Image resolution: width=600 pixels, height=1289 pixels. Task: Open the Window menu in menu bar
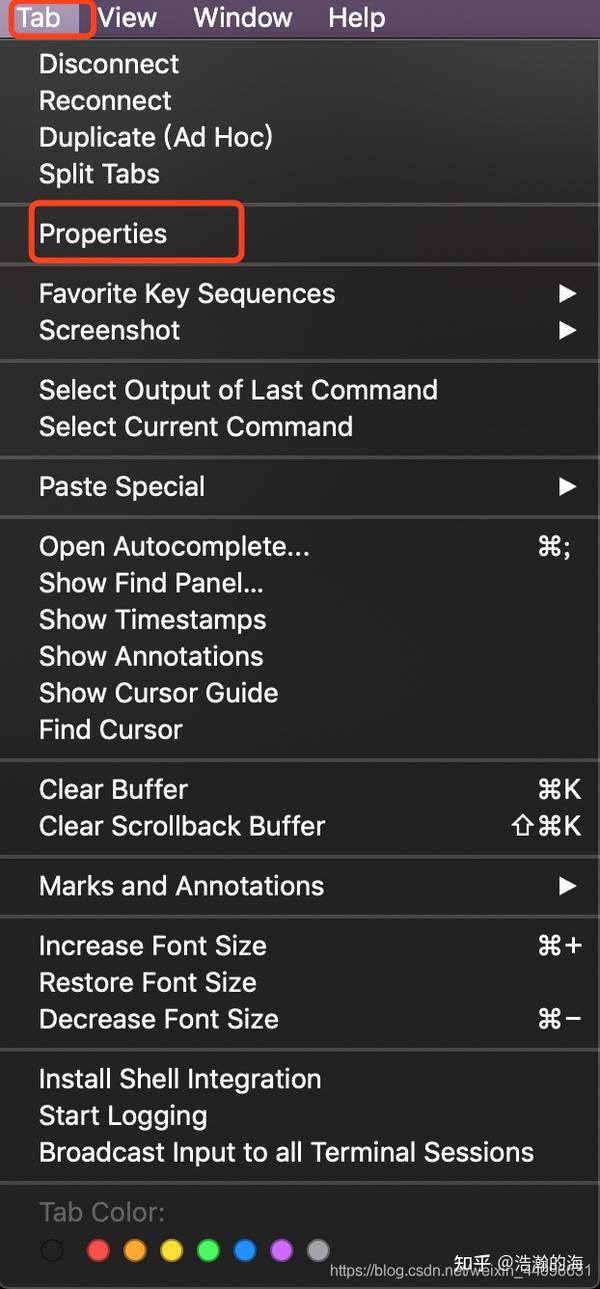pyautogui.click(x=242, y=18)
